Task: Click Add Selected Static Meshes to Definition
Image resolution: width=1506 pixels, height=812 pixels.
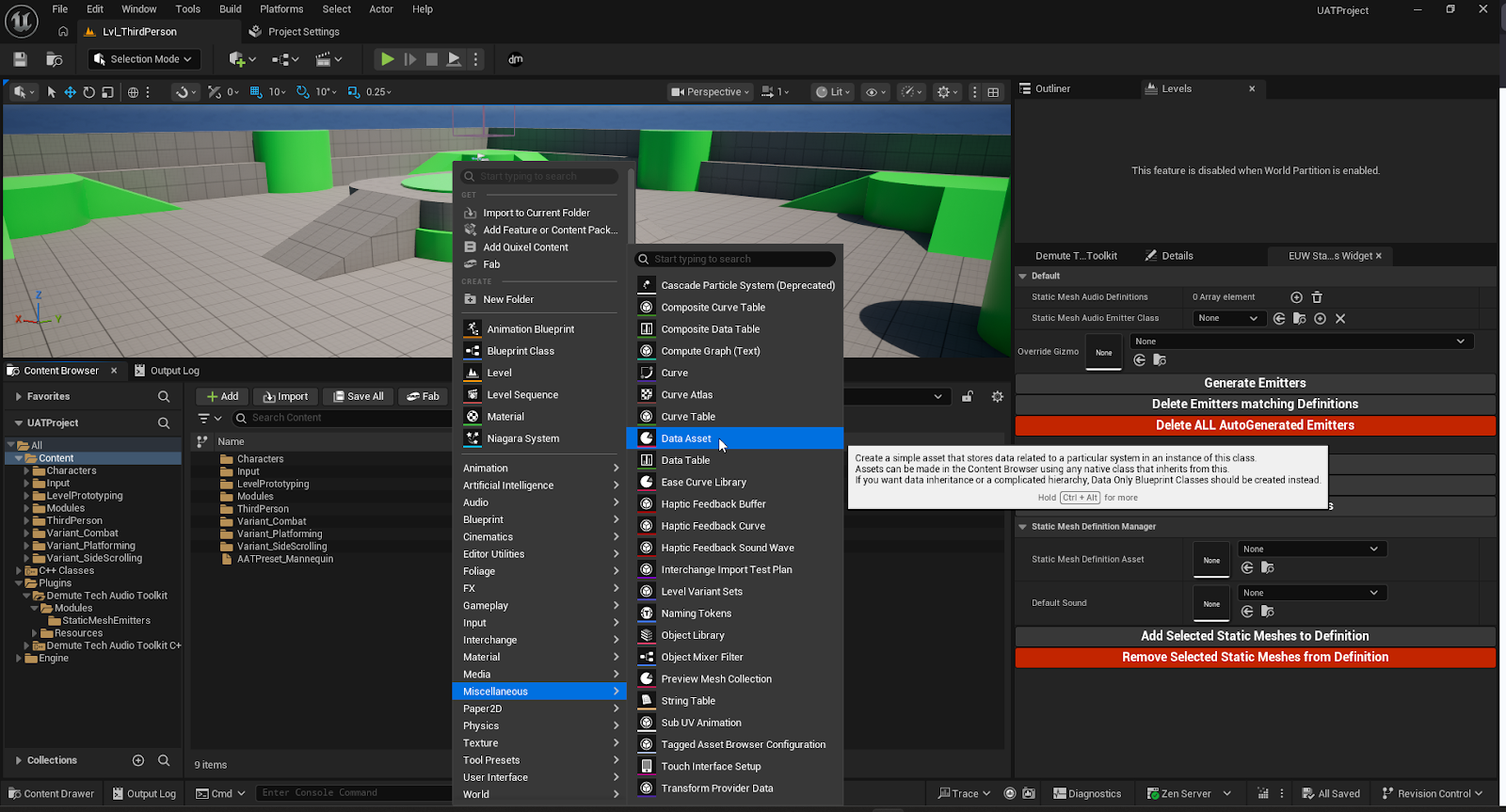Action: pos(1255,636)
